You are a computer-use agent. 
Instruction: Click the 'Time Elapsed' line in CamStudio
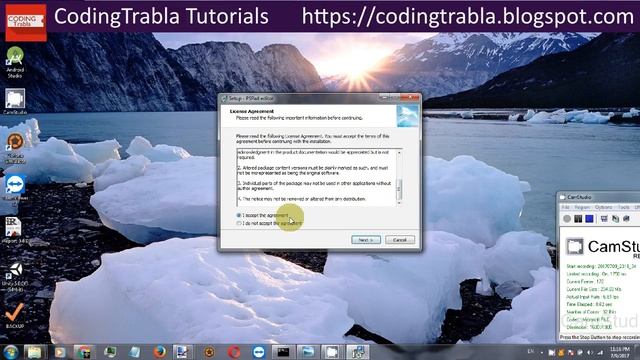pos(589,304)
